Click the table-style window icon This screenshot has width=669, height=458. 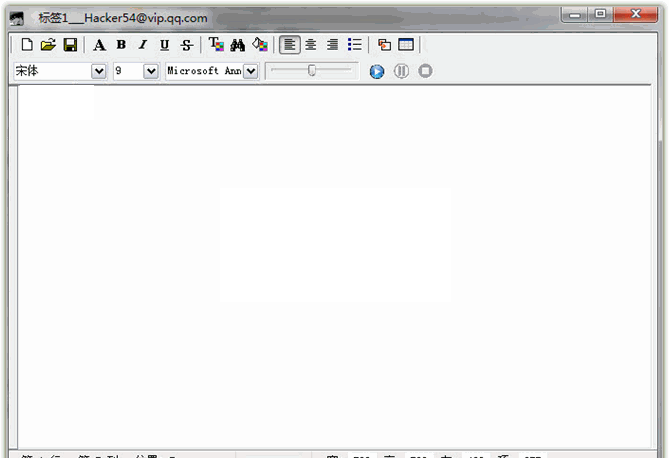(406, 45)
